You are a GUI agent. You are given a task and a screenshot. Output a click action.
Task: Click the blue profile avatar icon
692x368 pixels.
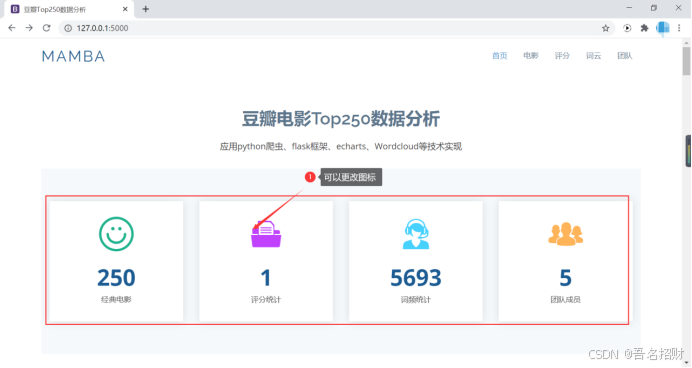pos(662,28)
